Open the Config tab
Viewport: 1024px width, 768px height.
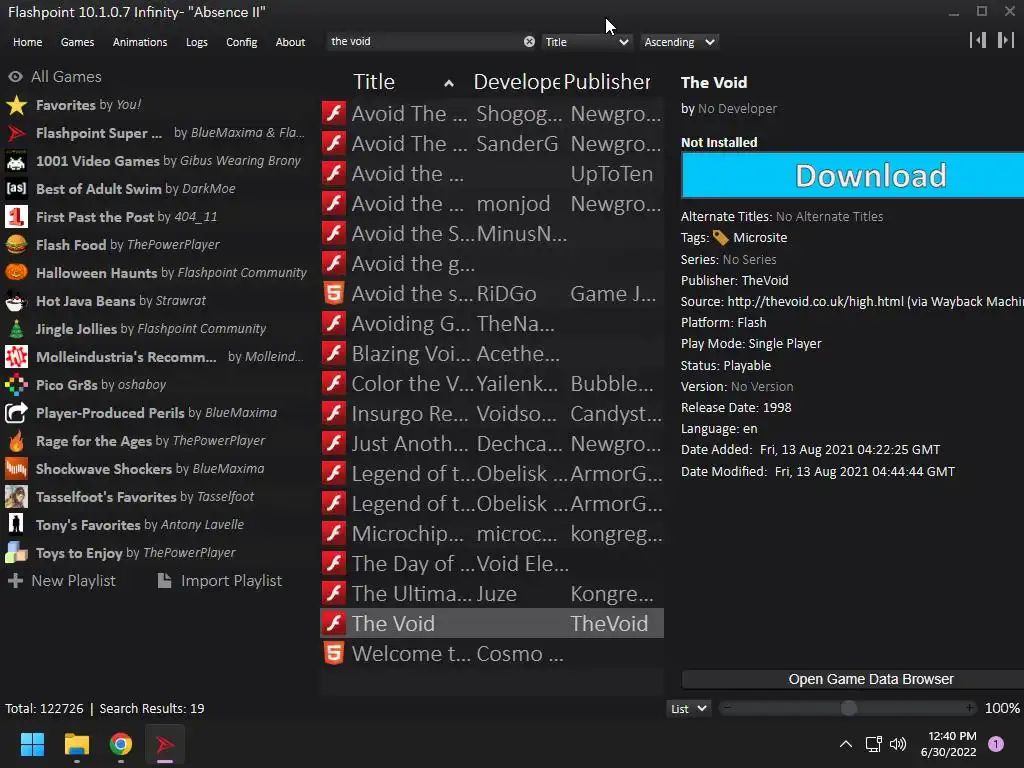click(242, 42)
